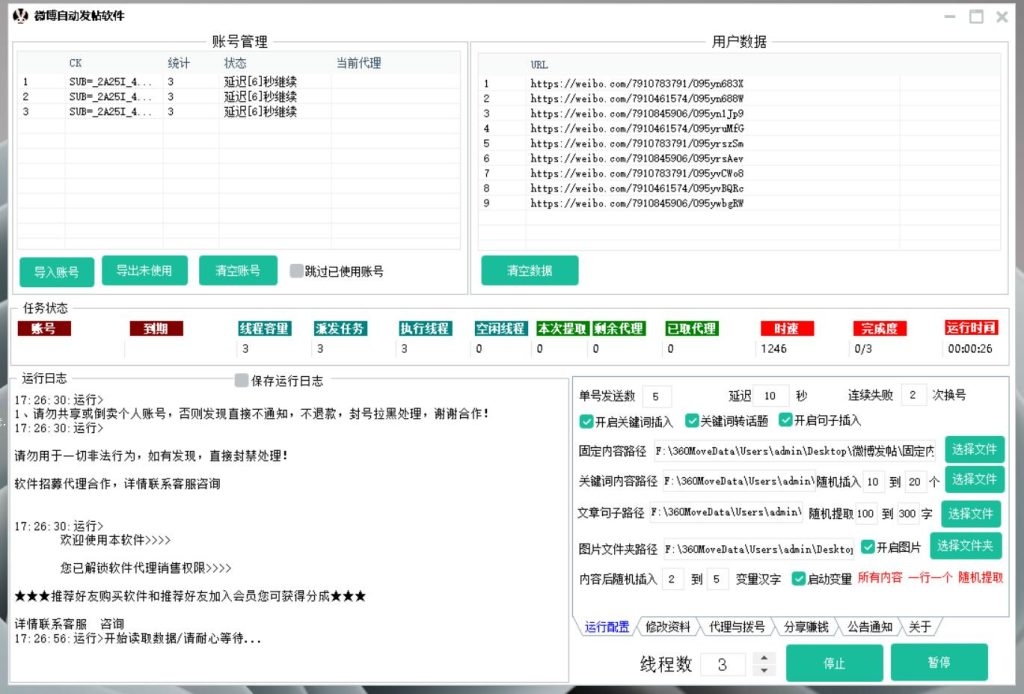
Task: Enable the 跳过已使用账号 checkbox
Action: [x=294, y=270]
